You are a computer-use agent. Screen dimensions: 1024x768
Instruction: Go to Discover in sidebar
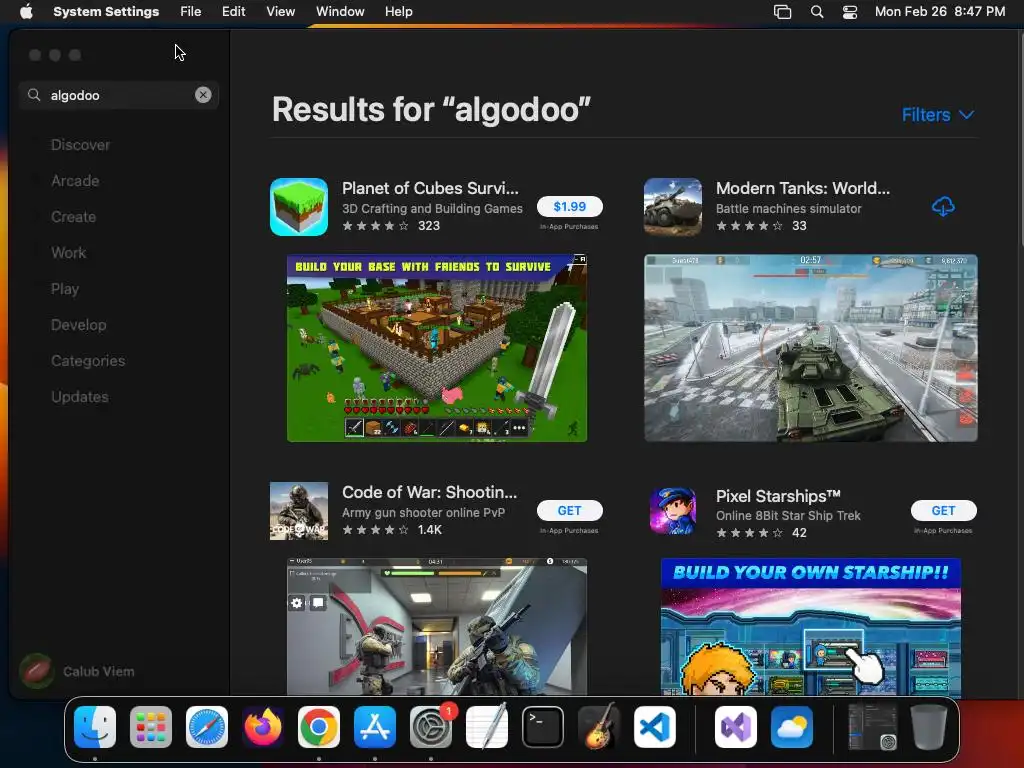click(x=80, y=145)
